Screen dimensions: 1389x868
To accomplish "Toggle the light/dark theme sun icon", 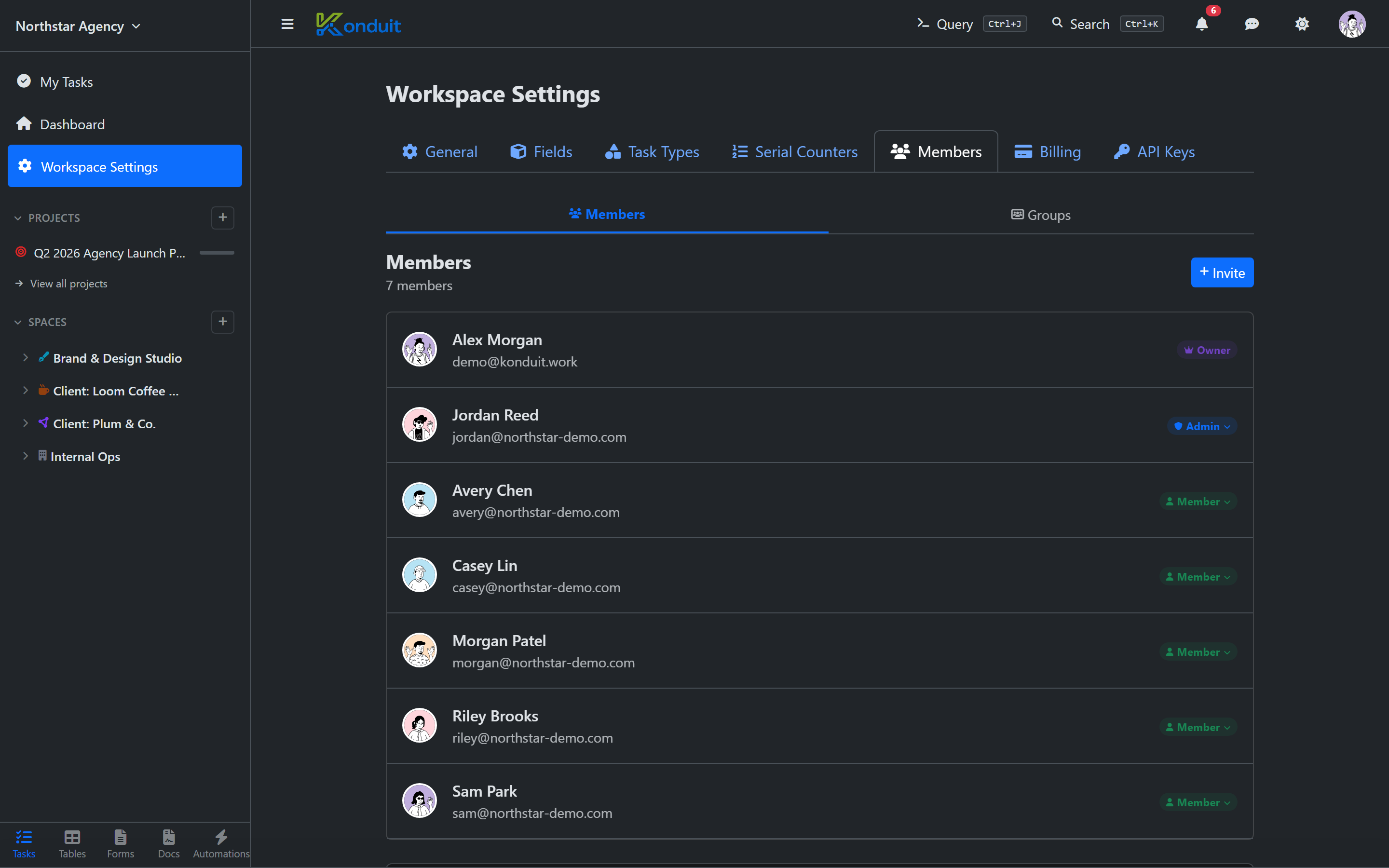I will pyautogui.click(x=1302, y=24).
